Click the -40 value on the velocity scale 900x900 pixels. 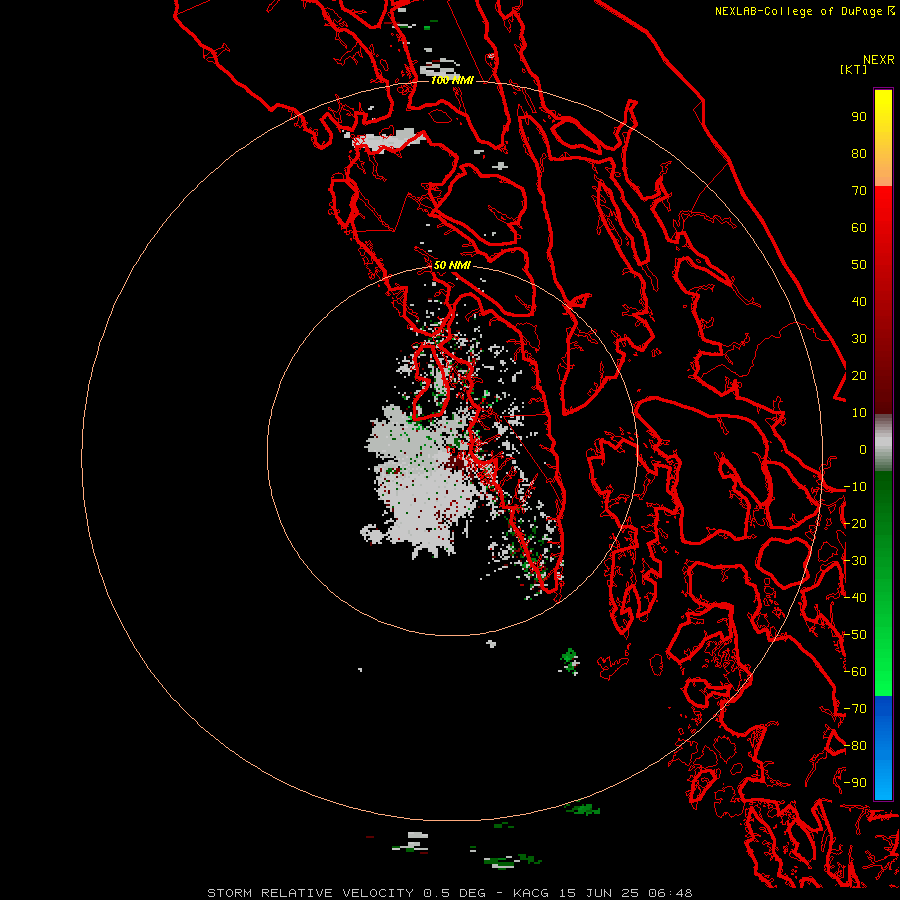tap(855, 598)
